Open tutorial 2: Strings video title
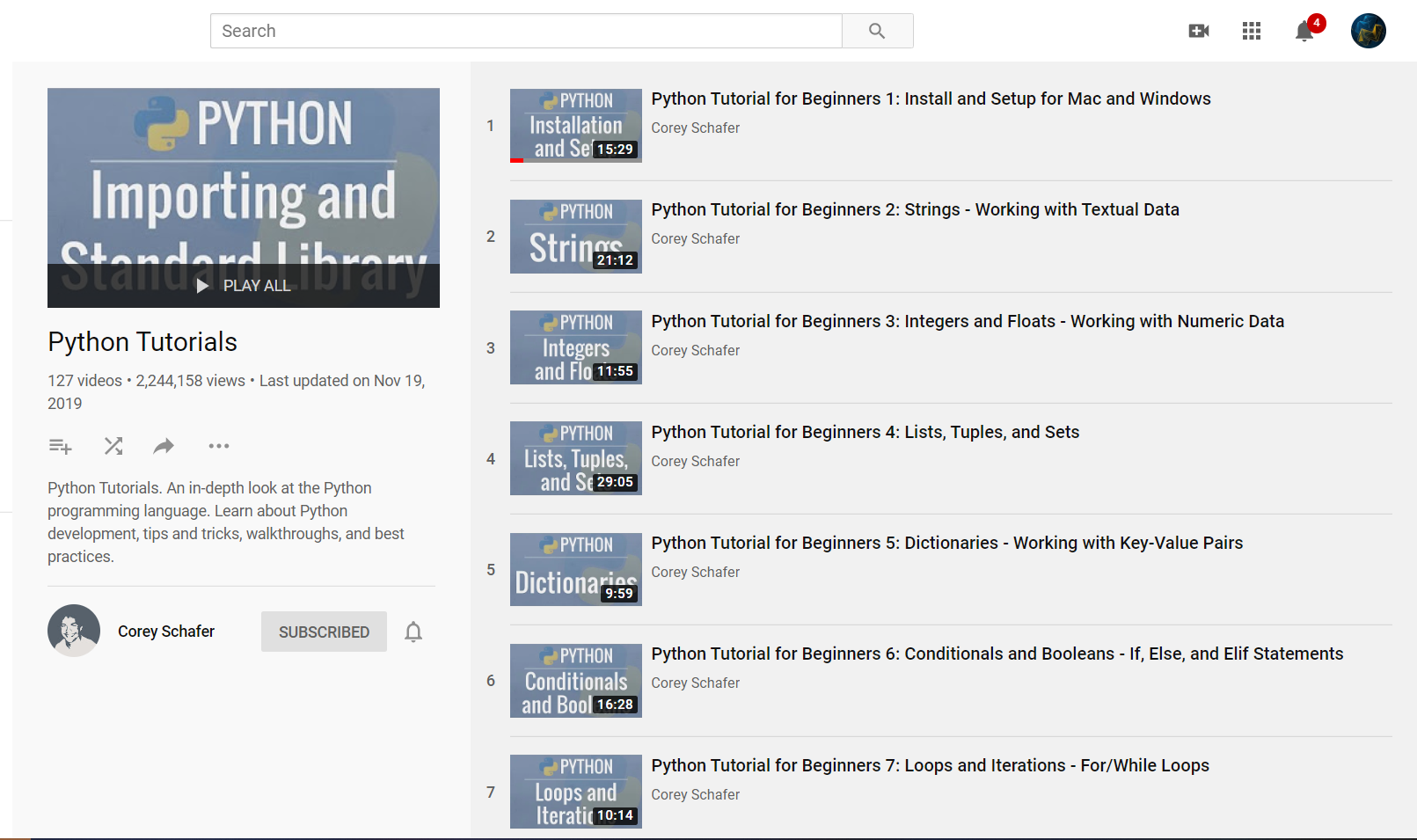Screen dimensions: 1417x840 pos(915,209)
